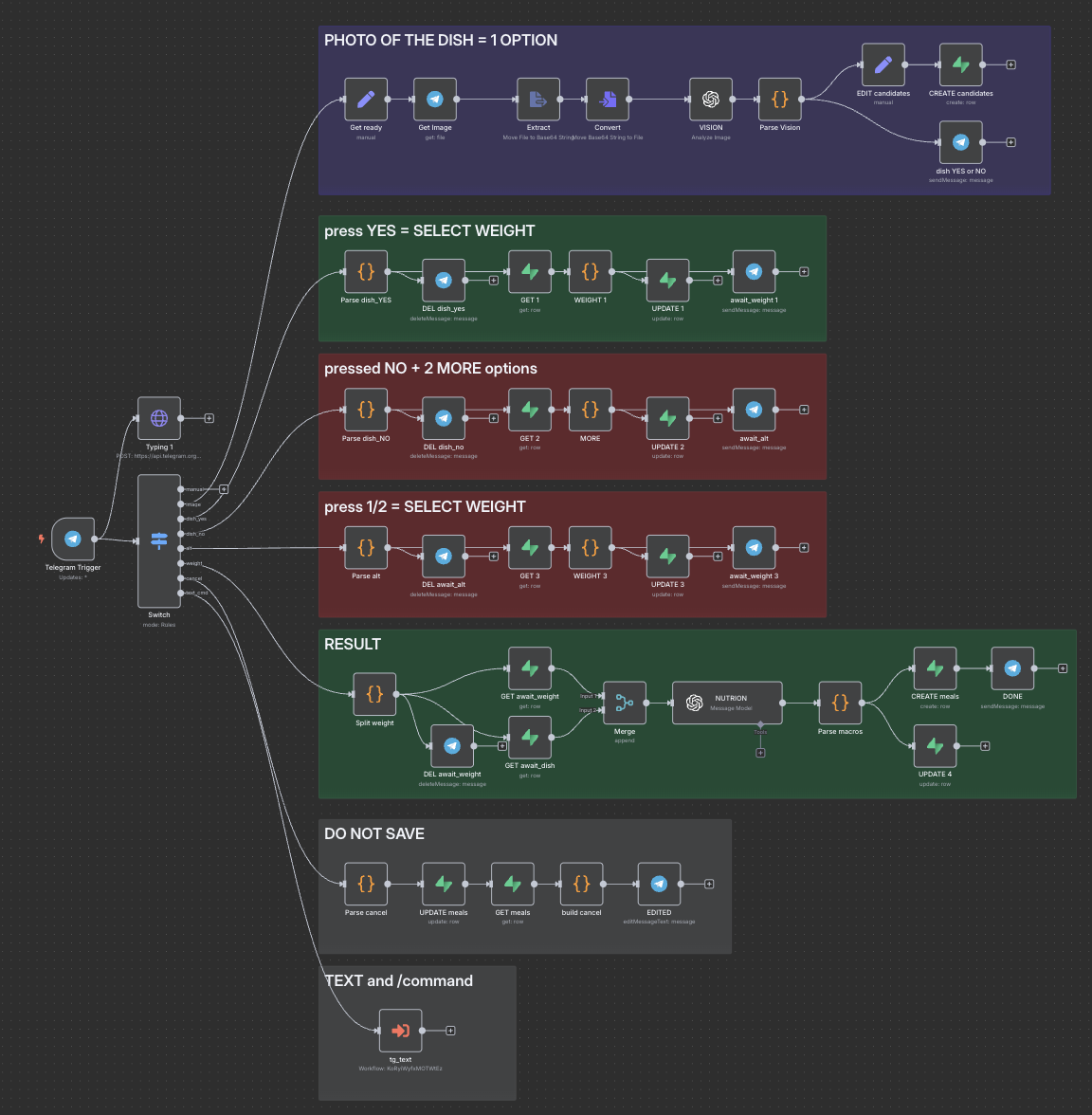Add node after CREATE candidates output
This screenshot has height=1115, width=1092.
coord(1010,64)
